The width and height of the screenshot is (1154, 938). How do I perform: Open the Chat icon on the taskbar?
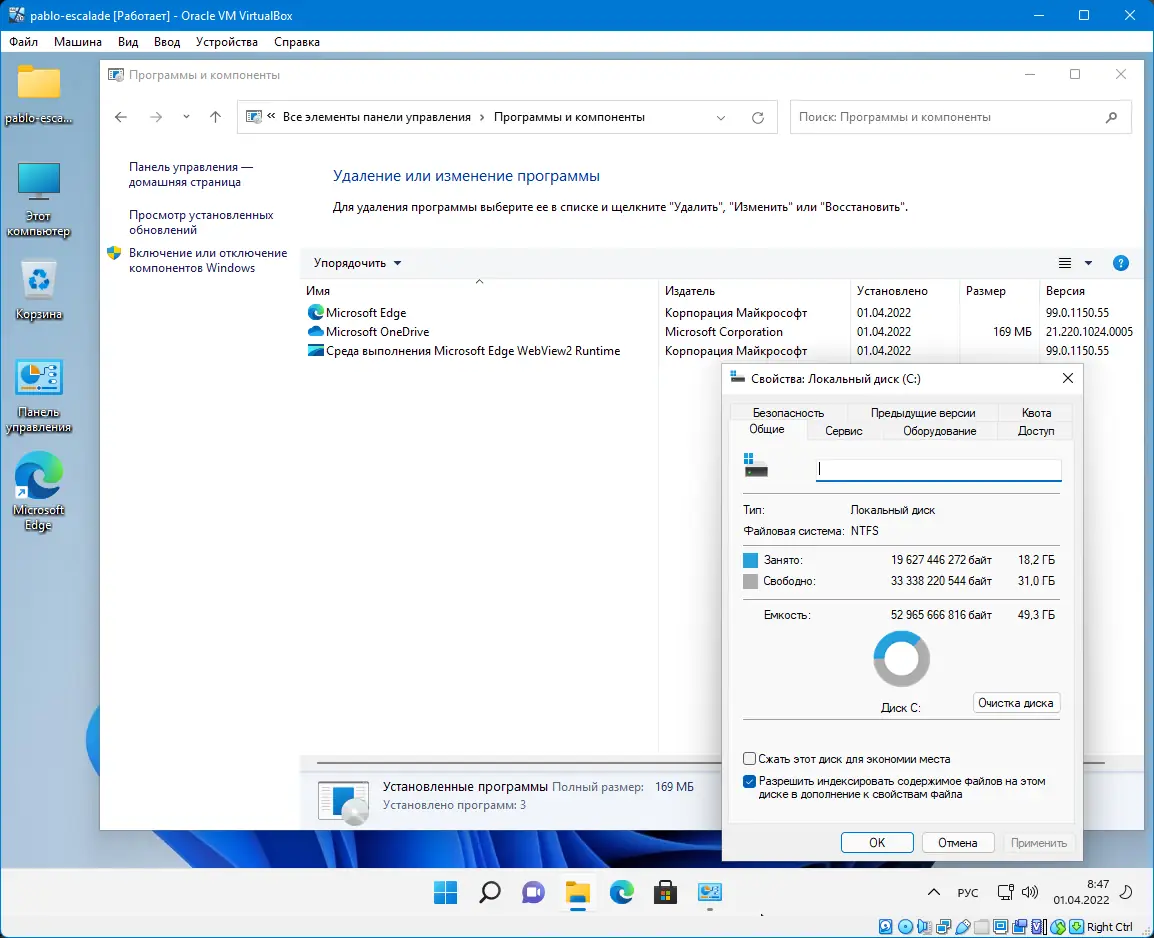(x=533, y=892)
